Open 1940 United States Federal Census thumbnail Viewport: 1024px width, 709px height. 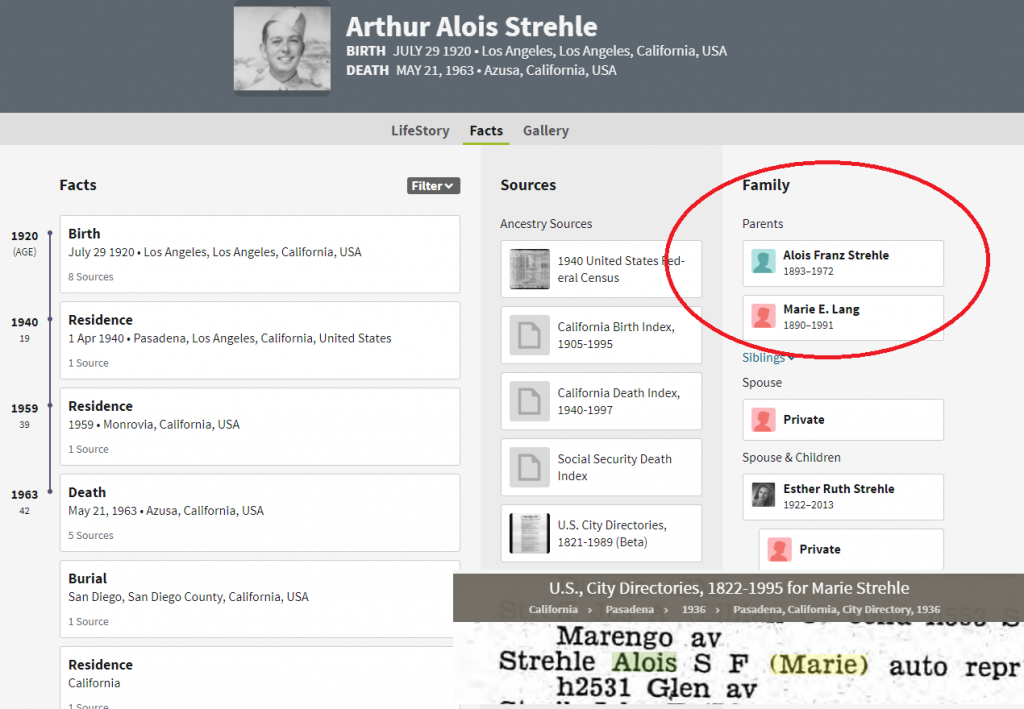[530, 269]
